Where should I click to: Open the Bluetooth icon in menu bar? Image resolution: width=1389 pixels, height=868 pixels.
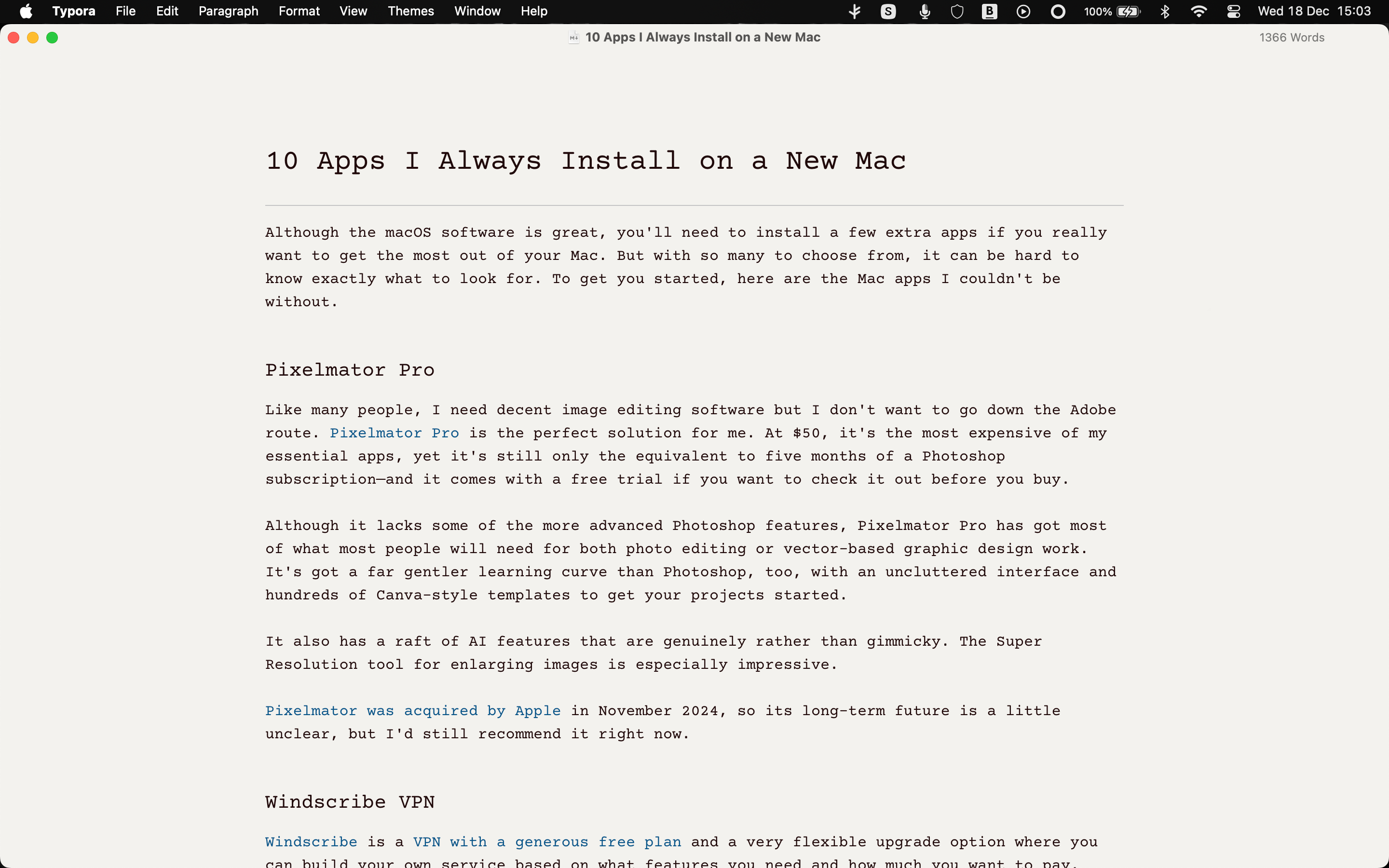click(x=1166, y=12)
